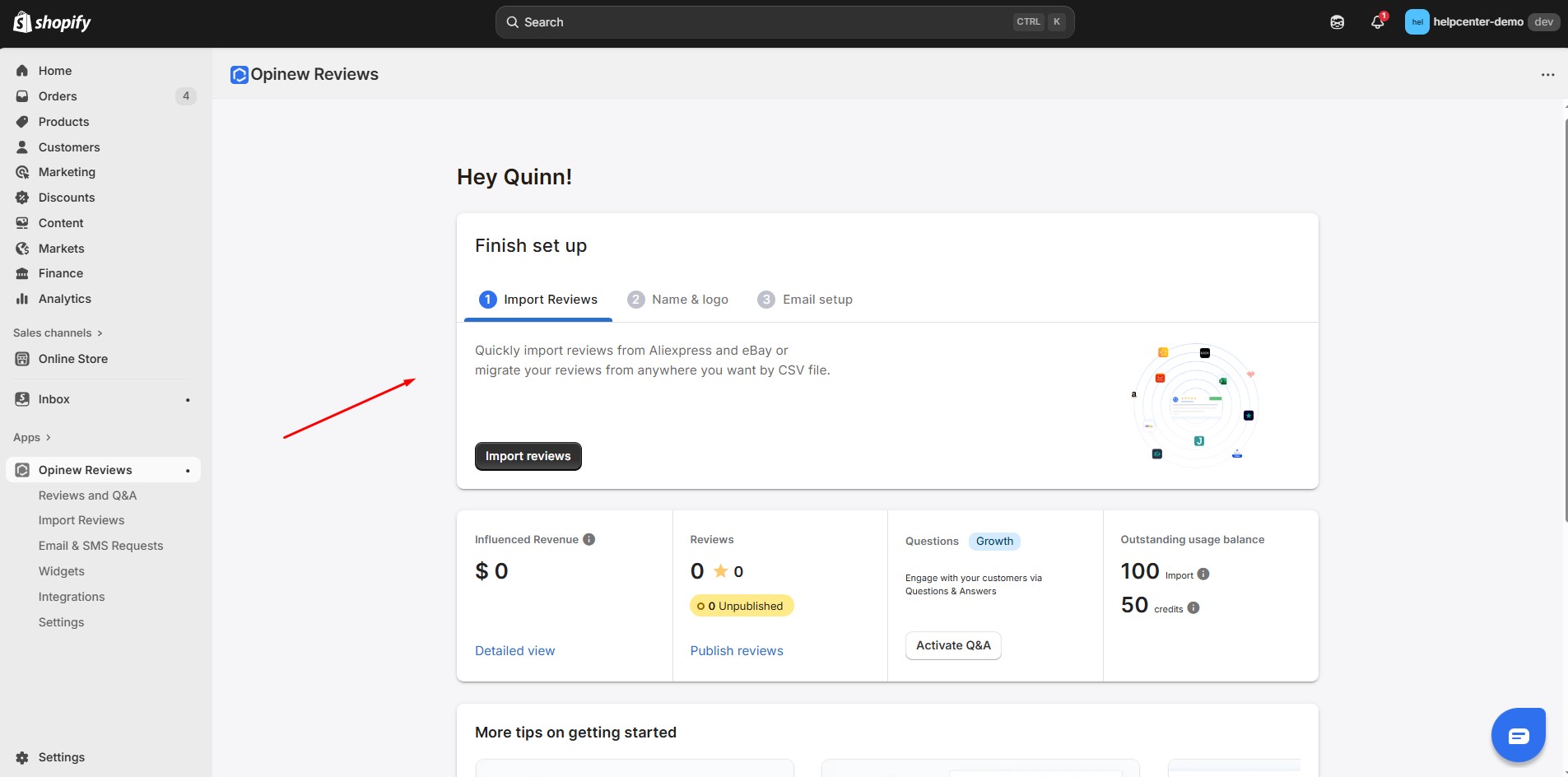This screenshot has width=1568, height=777.
Task: Switch to the Email setup step tab
Action: [x=805, y=300]
